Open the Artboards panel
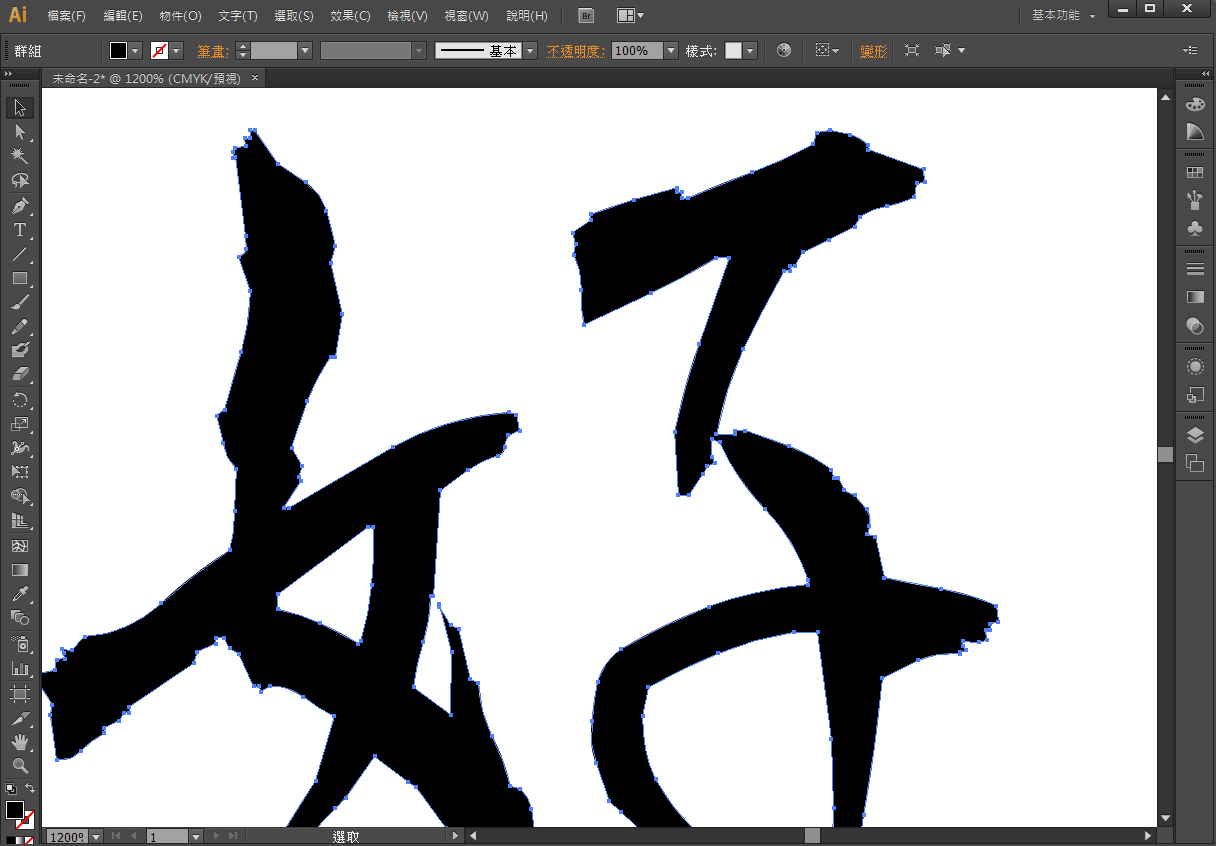Screen dimensions: 1216x846 point(1194,463)
